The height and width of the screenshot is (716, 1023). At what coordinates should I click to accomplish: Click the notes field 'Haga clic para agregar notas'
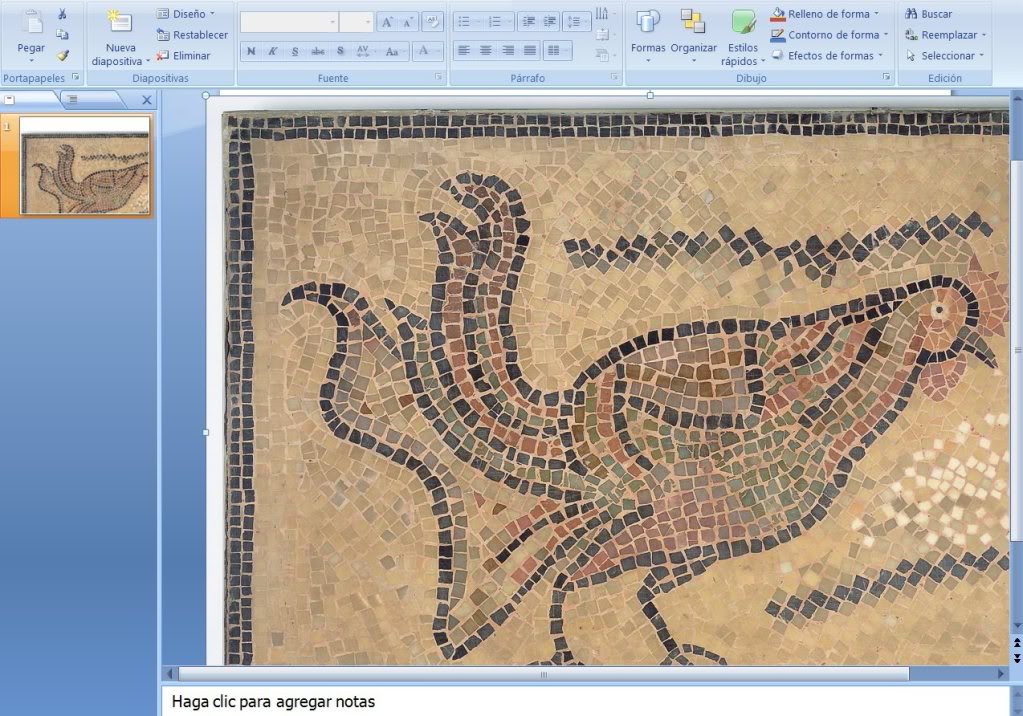click(273, 702)
